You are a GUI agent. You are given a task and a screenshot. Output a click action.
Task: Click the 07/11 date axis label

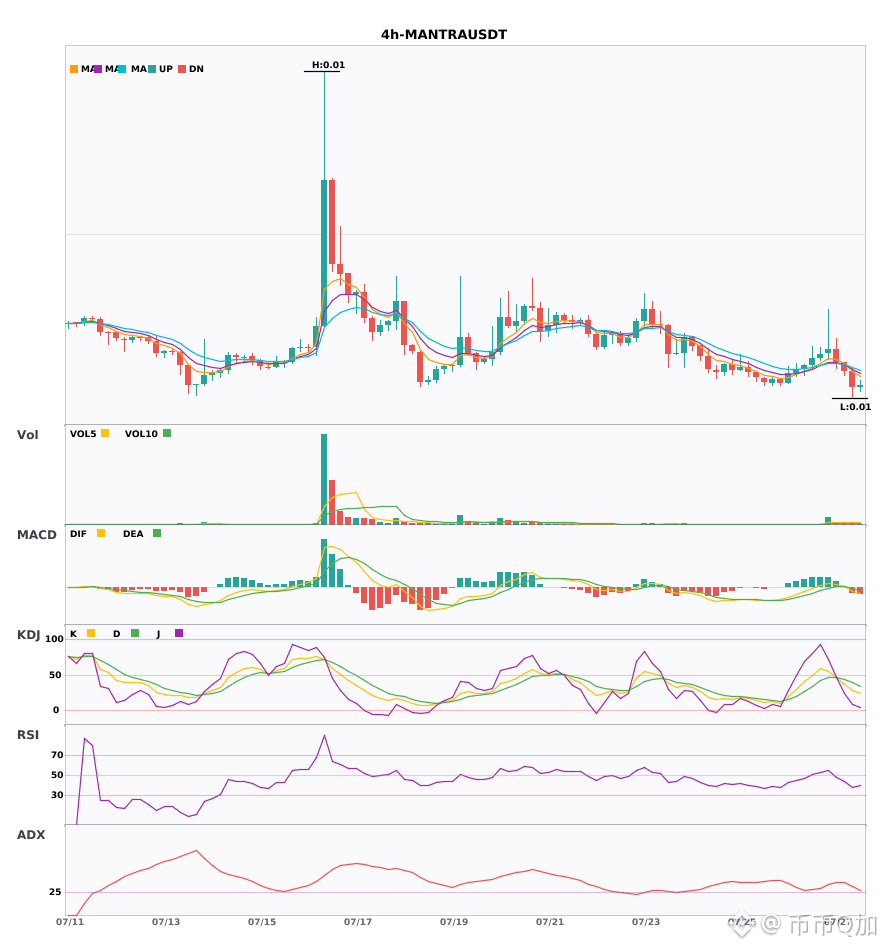pyautogui.click(x=70, y=922)
